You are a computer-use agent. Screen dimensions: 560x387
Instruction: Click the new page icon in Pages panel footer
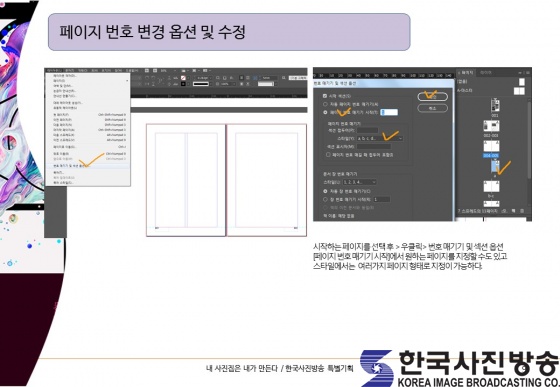coord(514,211)
